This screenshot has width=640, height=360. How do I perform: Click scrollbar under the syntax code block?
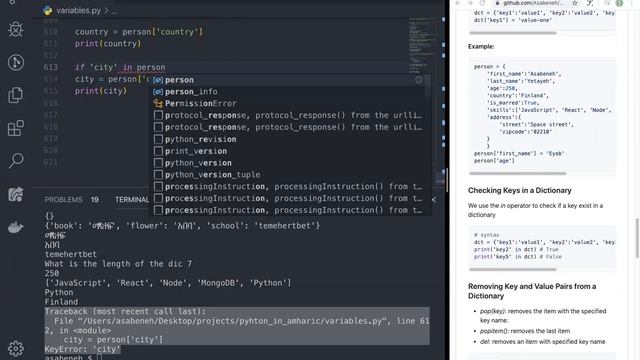pyautogui.click(x=513, y=269)
